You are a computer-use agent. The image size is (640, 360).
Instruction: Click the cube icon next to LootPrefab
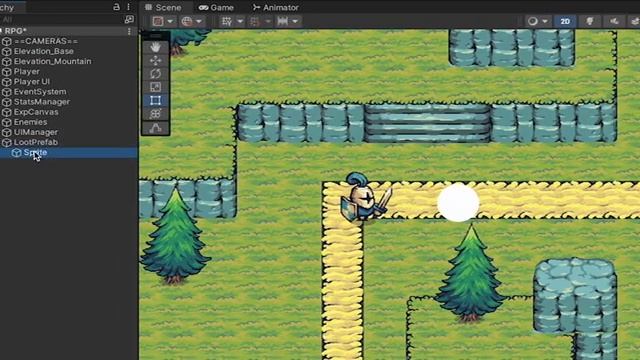pos(7,142)
